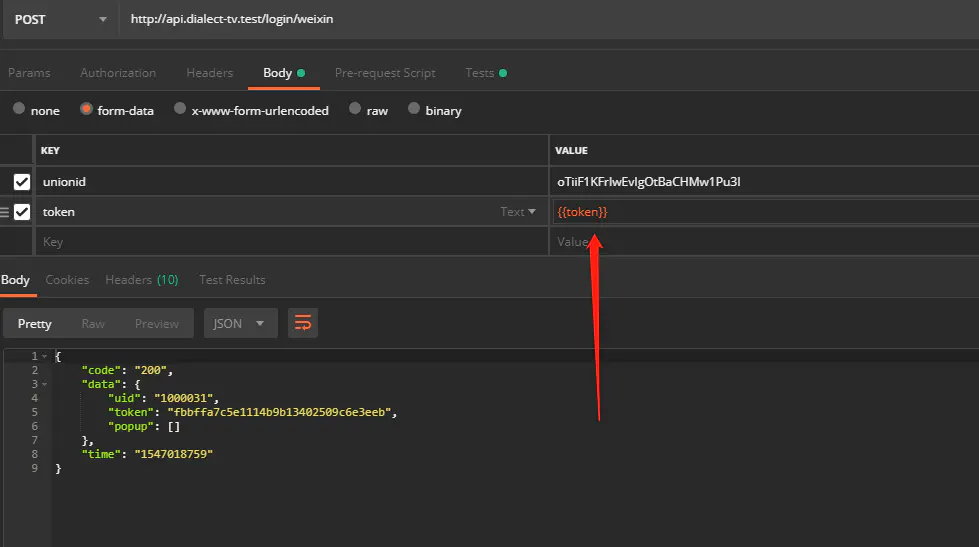Switch to Preview response view
The image size is (979, 547).
point(157,323)
